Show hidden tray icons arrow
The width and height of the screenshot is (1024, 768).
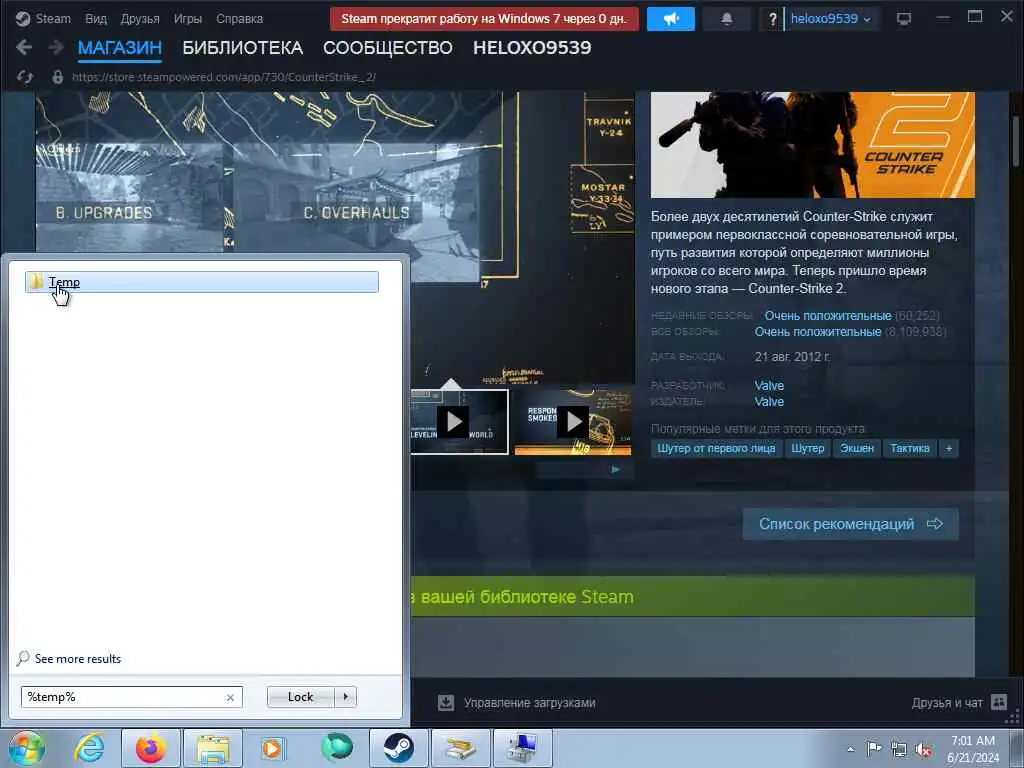850,750
